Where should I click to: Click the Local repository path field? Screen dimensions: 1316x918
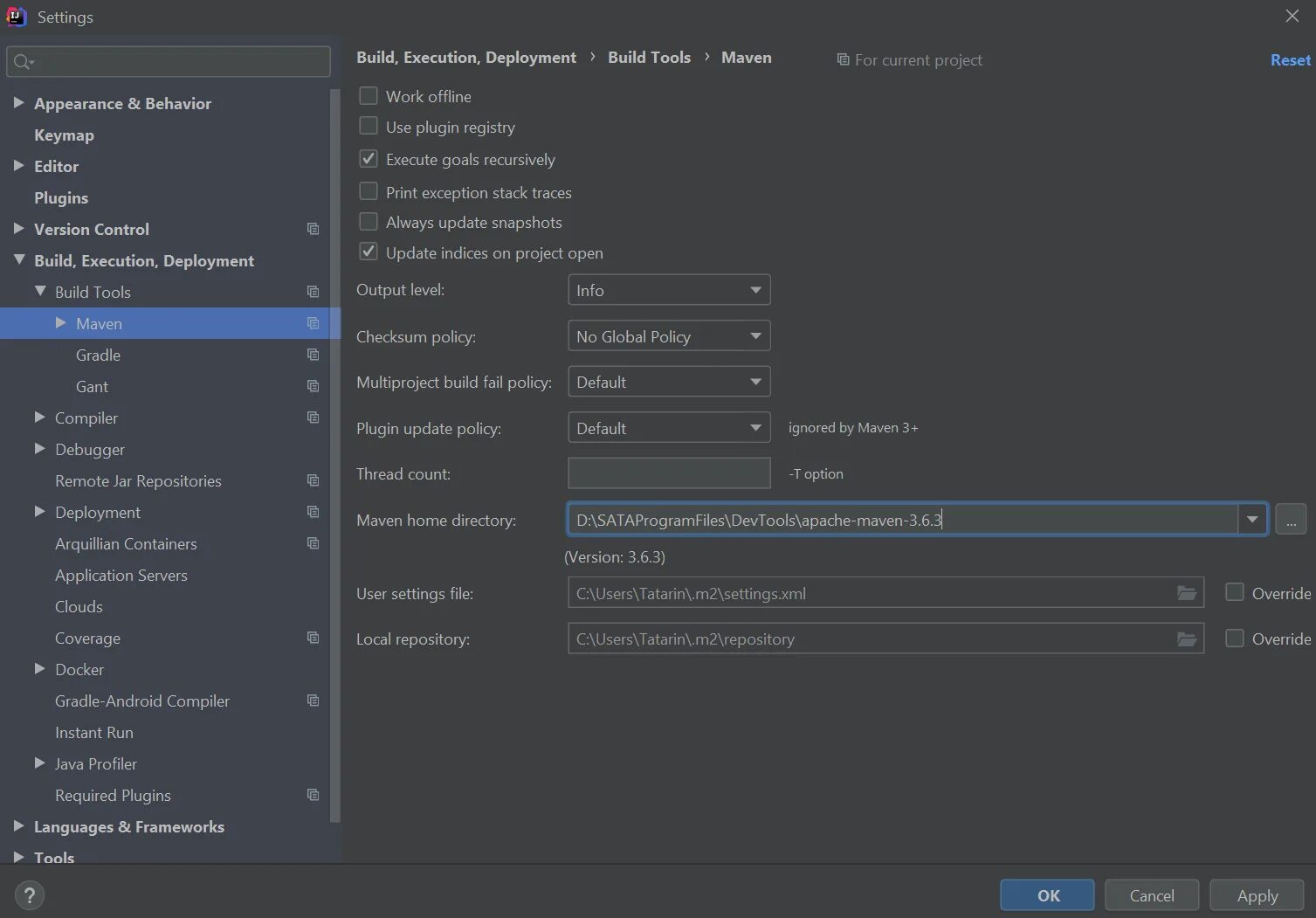click(x=885, y=639)
